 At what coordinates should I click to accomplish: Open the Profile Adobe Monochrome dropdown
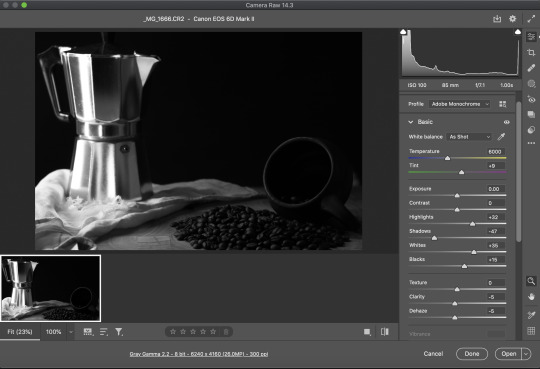click(459, 104)
